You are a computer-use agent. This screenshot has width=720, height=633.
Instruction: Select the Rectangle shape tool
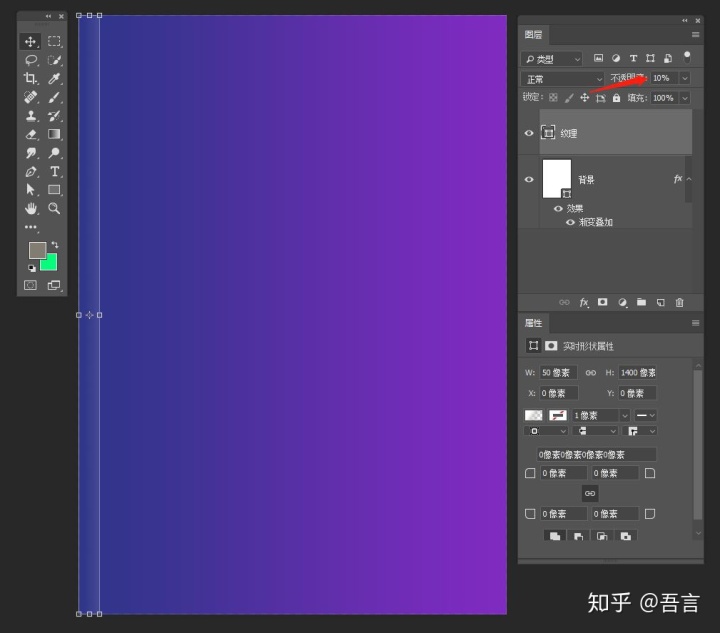point(54,190)
